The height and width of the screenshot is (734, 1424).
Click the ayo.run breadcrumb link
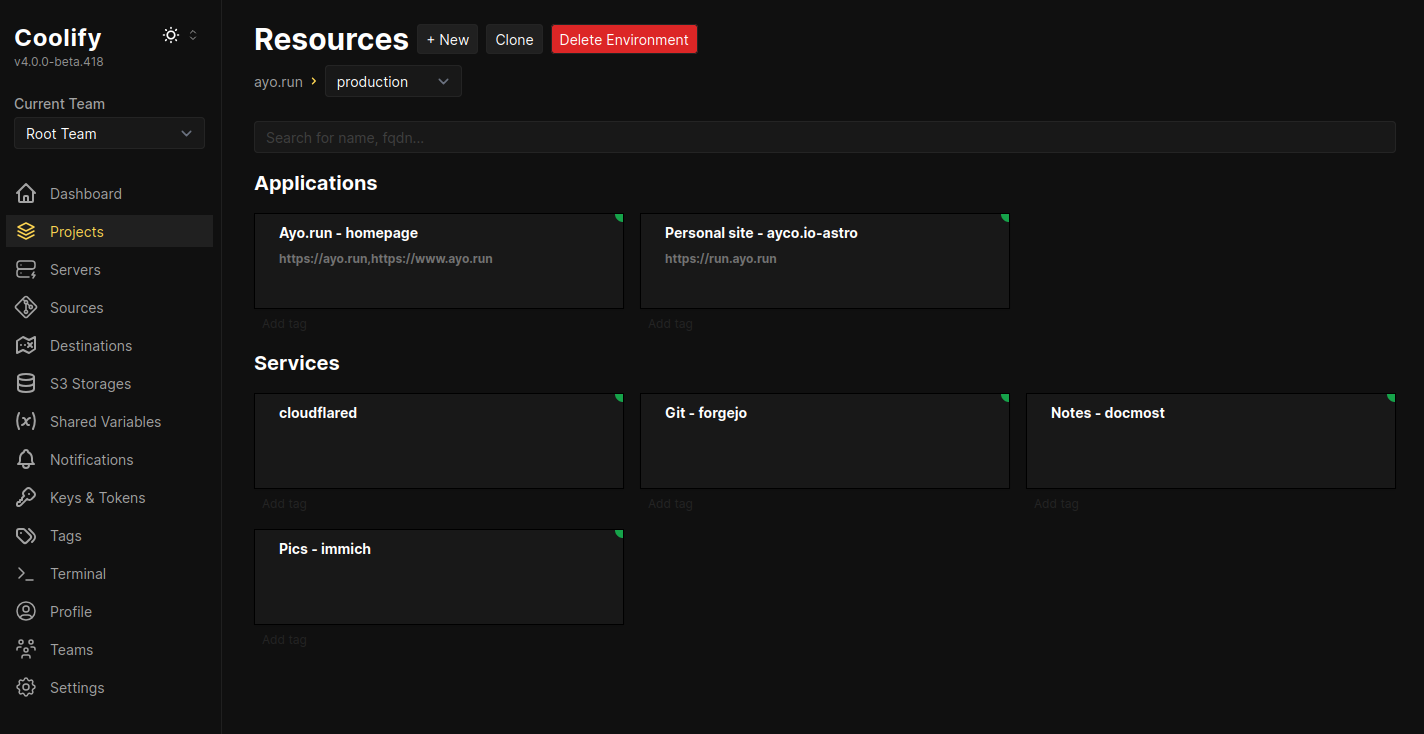coord(278,82)
